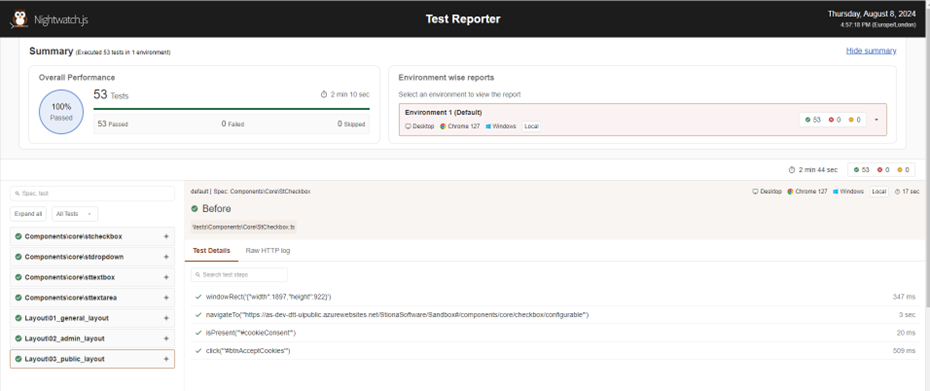Click the checkmark beside the isPresent step

198,333
